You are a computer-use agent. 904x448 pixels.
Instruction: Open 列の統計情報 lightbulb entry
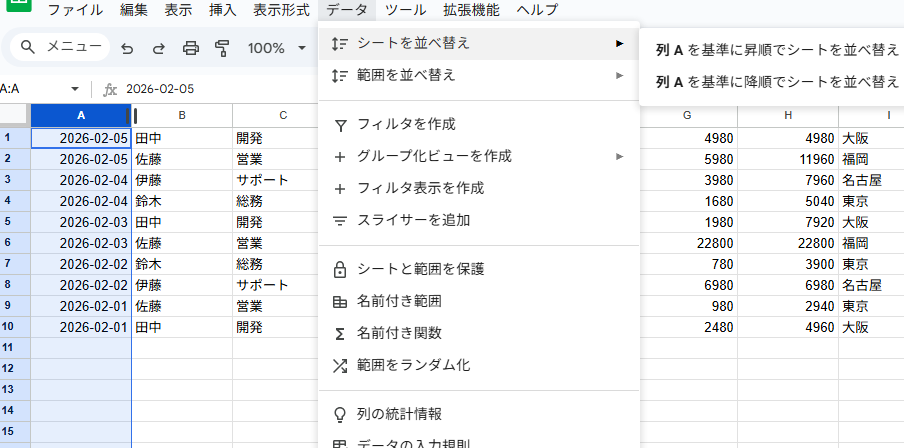tap(399, 414)
